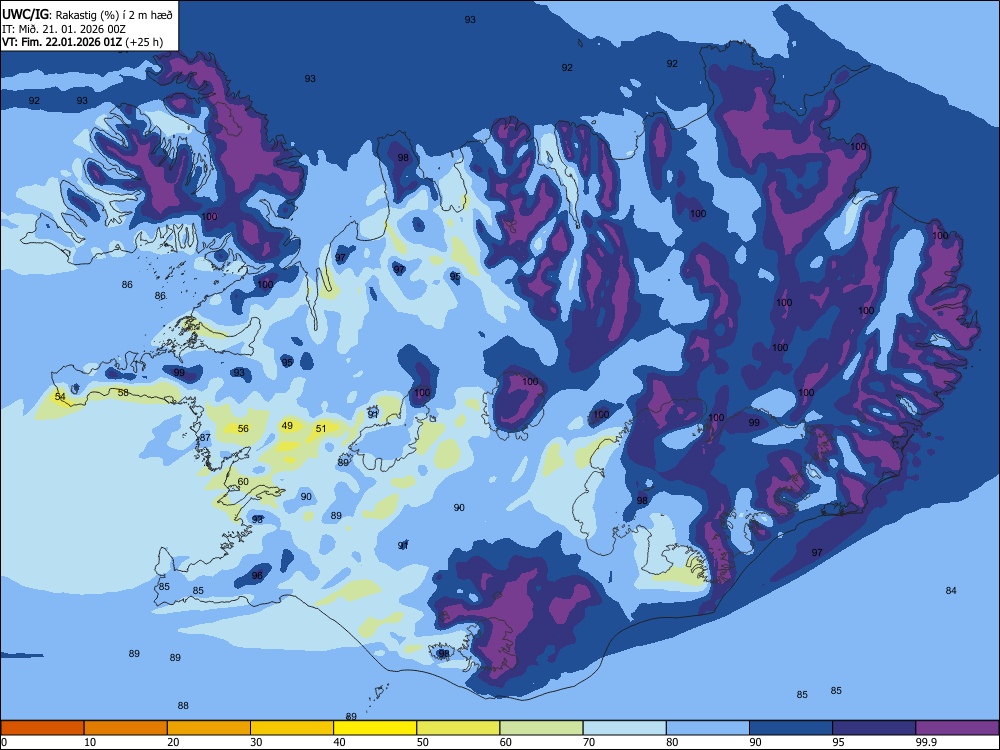The height and width of the screenshot is (750, 1000).
Task: Click the humidity value 56 on the map
Action: click(x=243, y=429)
